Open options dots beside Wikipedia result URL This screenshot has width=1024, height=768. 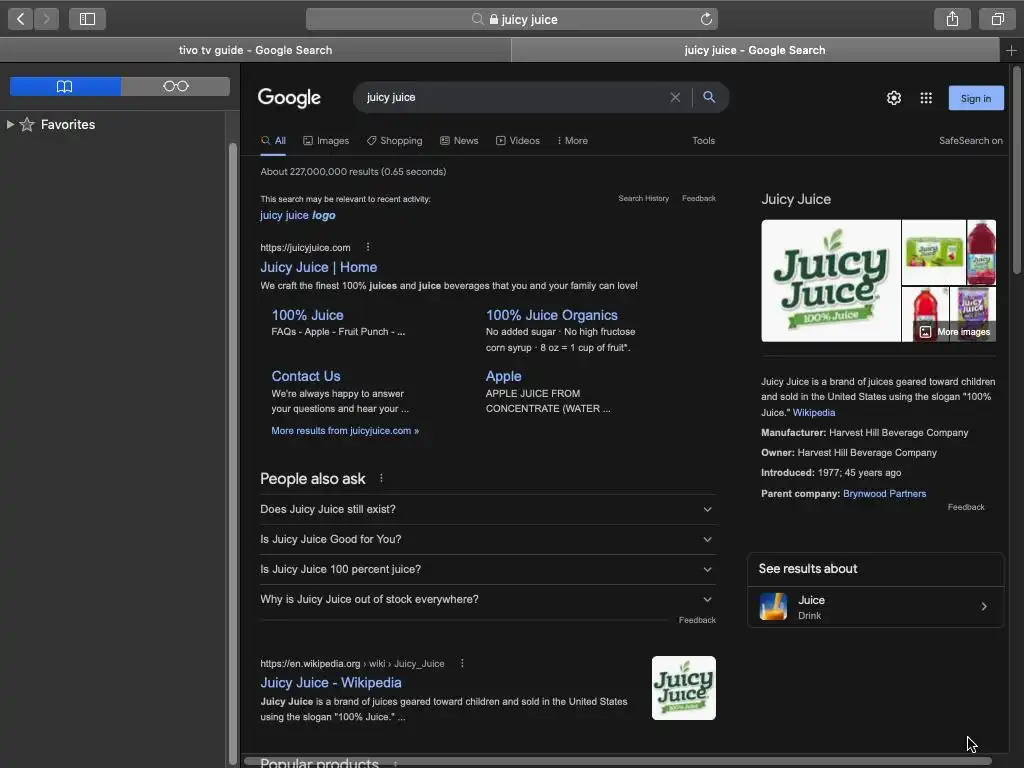point(462,663)
